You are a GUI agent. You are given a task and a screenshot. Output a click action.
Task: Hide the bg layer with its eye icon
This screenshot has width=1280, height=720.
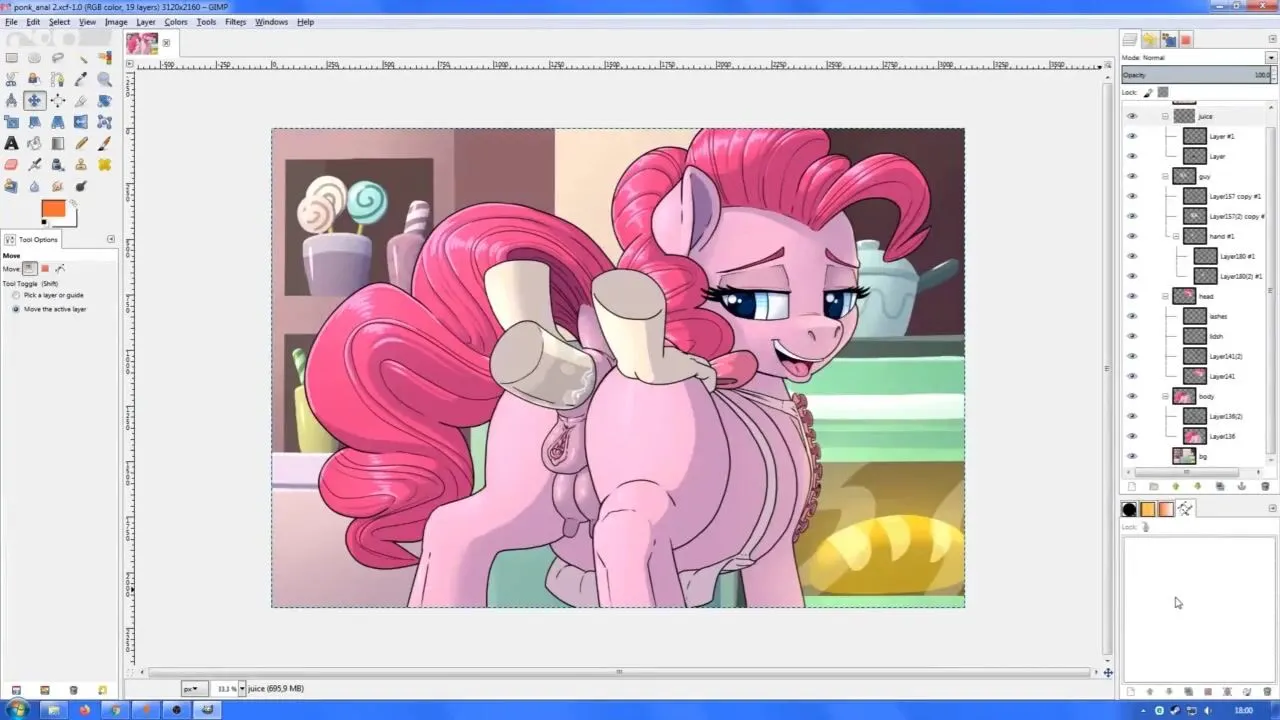pos(1132,456)
